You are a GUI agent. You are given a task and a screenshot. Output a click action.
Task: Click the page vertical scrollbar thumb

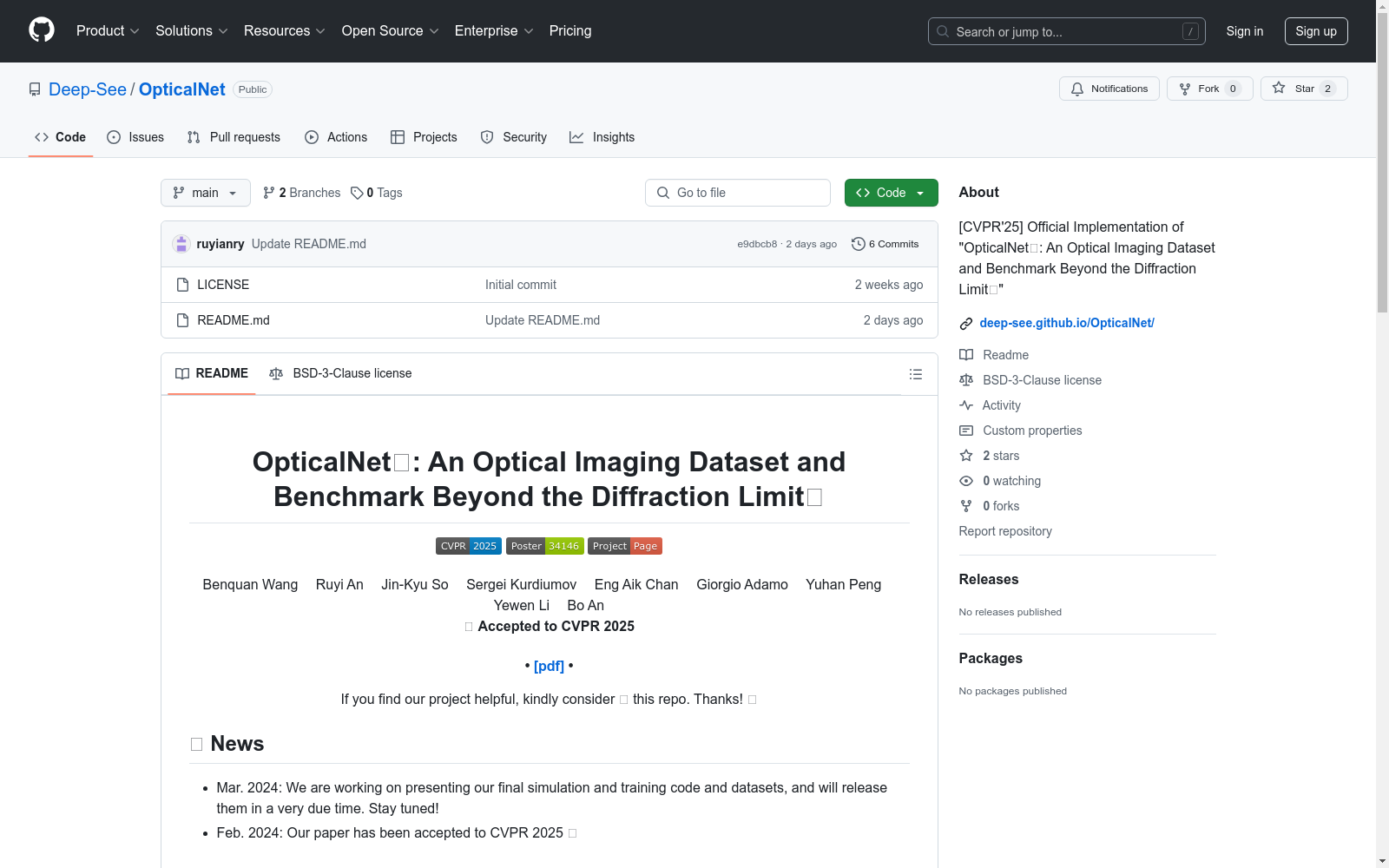pos(1382,161)
